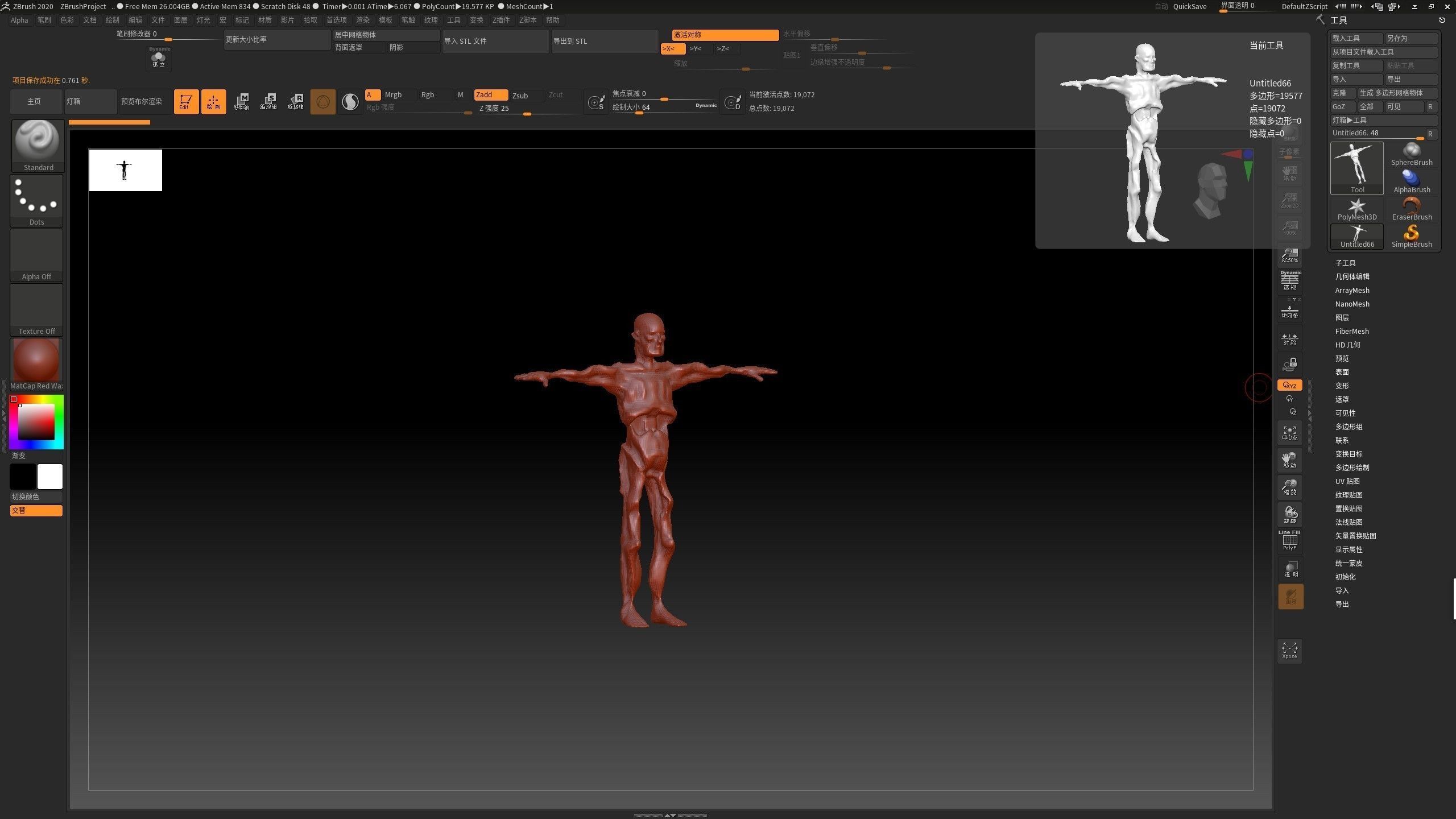Select the Scale axis (缩放轴) tool
1456x819 pixels.
pos(268,102)
